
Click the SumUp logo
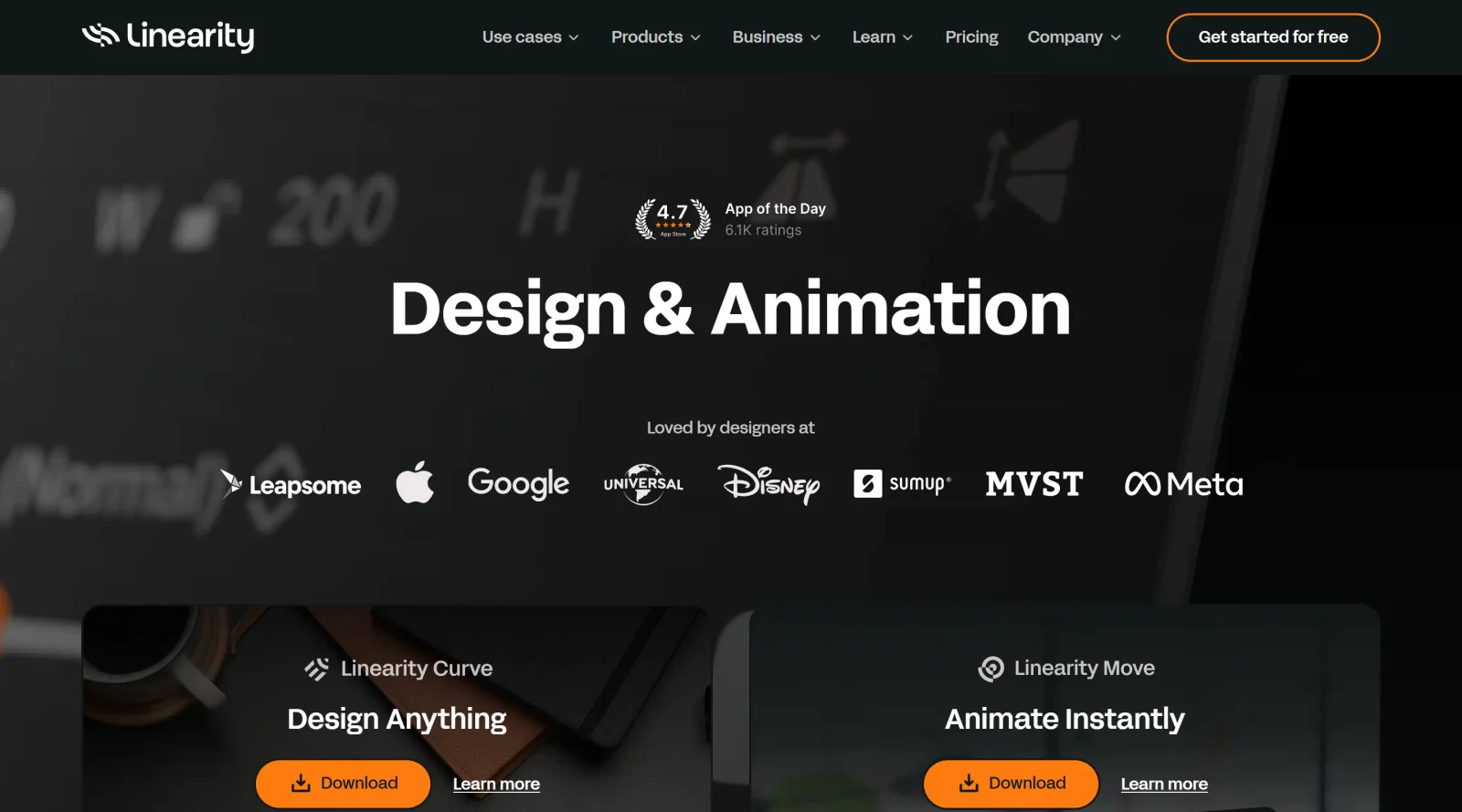[x=902, y=484]
